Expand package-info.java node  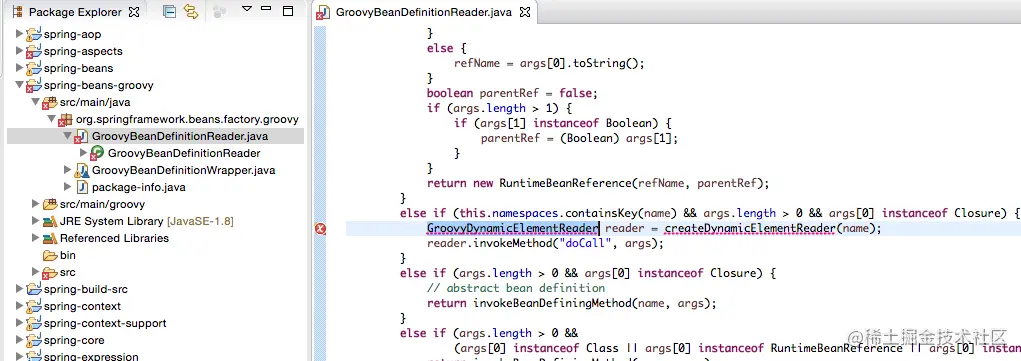click(x=67, y=187)
